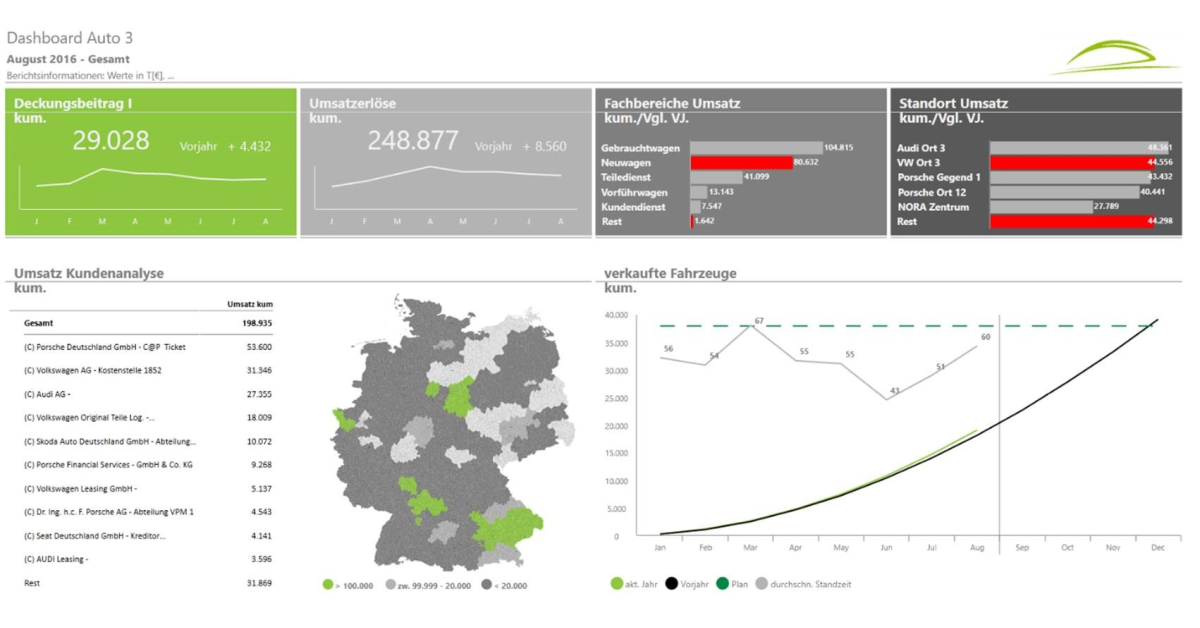Select the 31.869 Rest value in customer table
Viewport: 1200px width, 628px height.
tap(258, 583)
